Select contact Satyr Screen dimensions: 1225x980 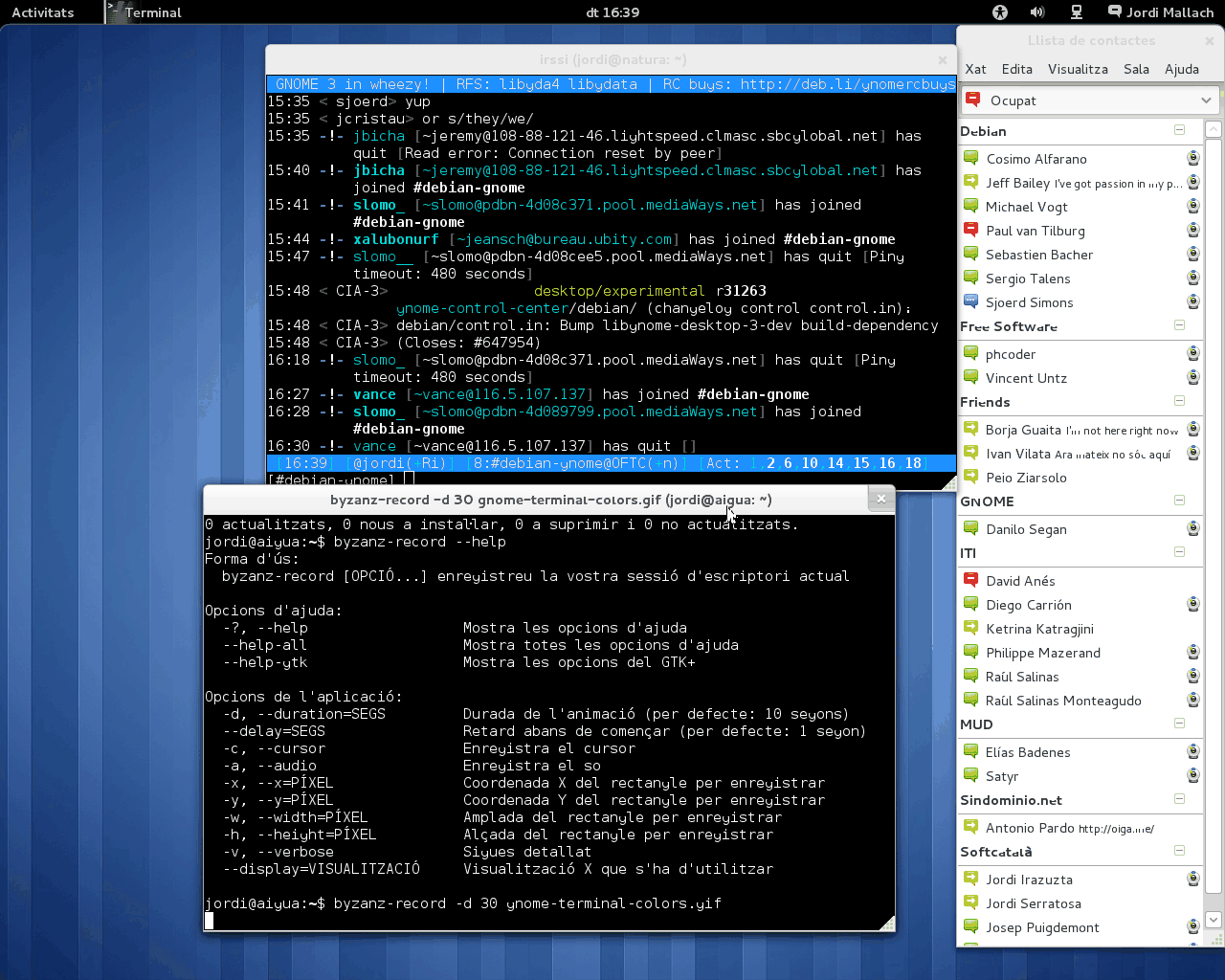tap(1080, 776)
